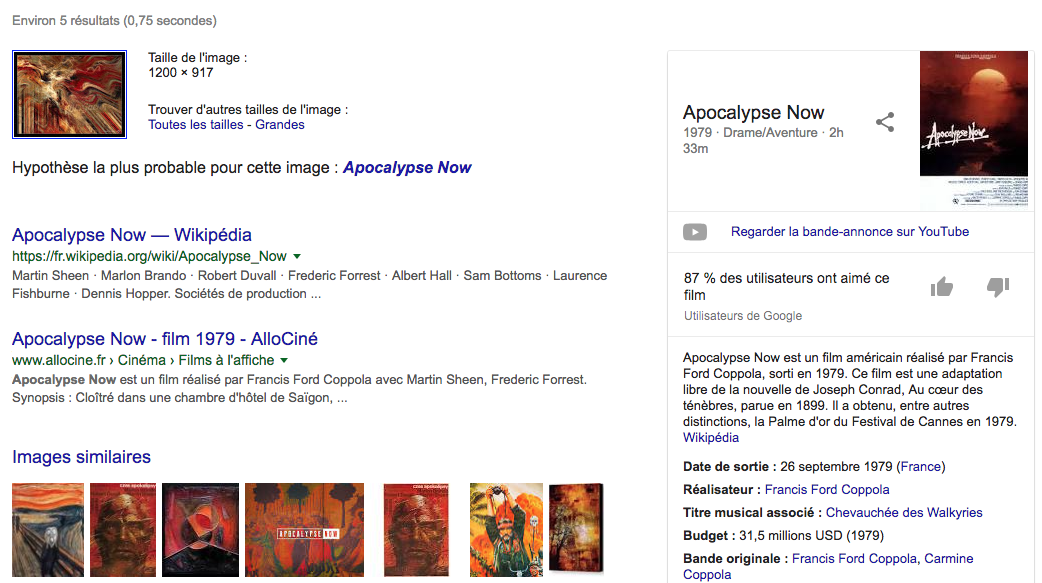Click the thumbs down icon
This screenshot has height=583, width=1042.
[x=998, y=287]
